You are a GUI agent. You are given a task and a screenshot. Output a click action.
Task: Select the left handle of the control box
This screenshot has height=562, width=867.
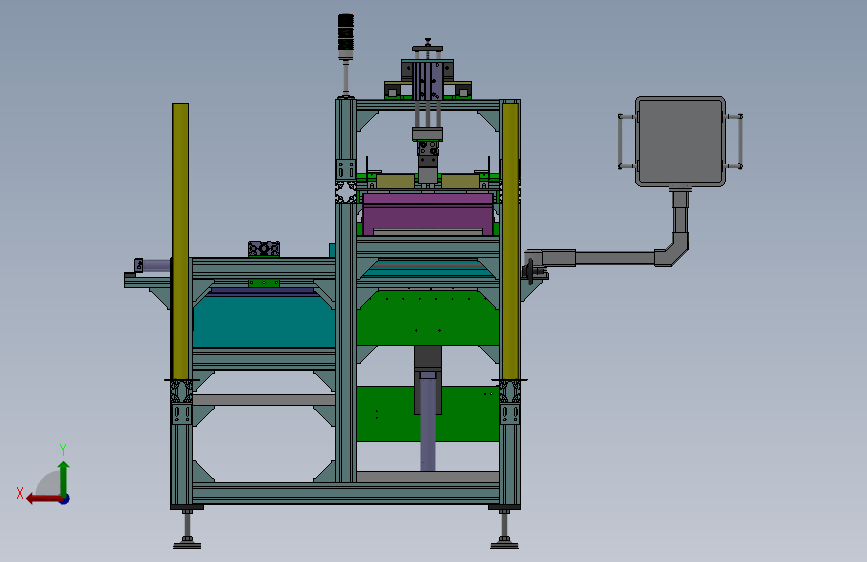pos(625,141)
